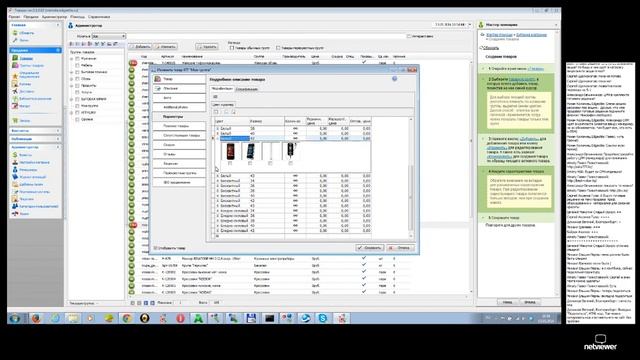
Task: Open SEO продвижение section in dialog
Action: pyautogui.click(x=179, y=182)
